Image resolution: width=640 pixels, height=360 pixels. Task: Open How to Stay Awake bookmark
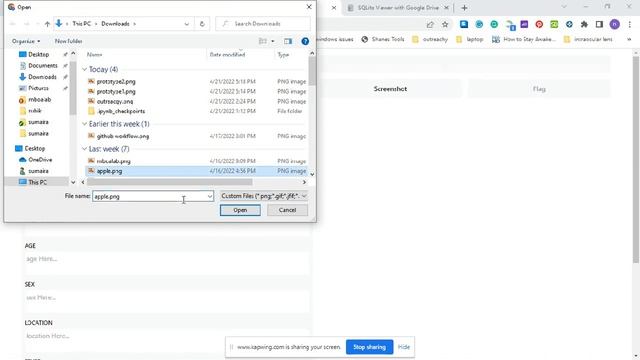click(524, 40)
